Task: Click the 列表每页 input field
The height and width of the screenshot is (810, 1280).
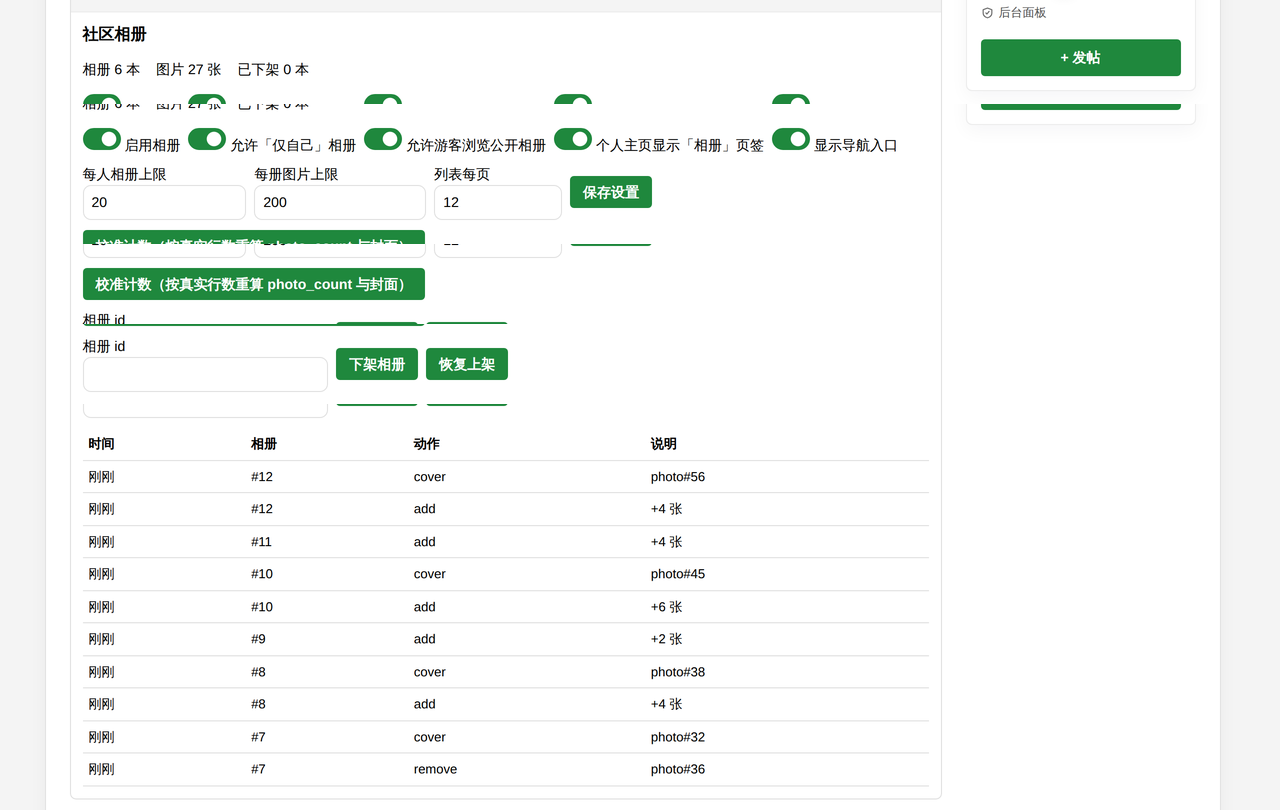Action: click(x=498, y=202)
